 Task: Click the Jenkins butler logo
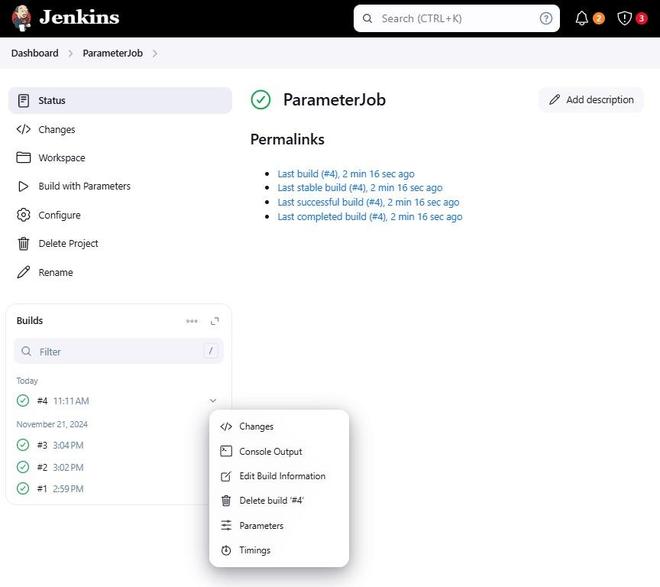[x=21, y=18]
